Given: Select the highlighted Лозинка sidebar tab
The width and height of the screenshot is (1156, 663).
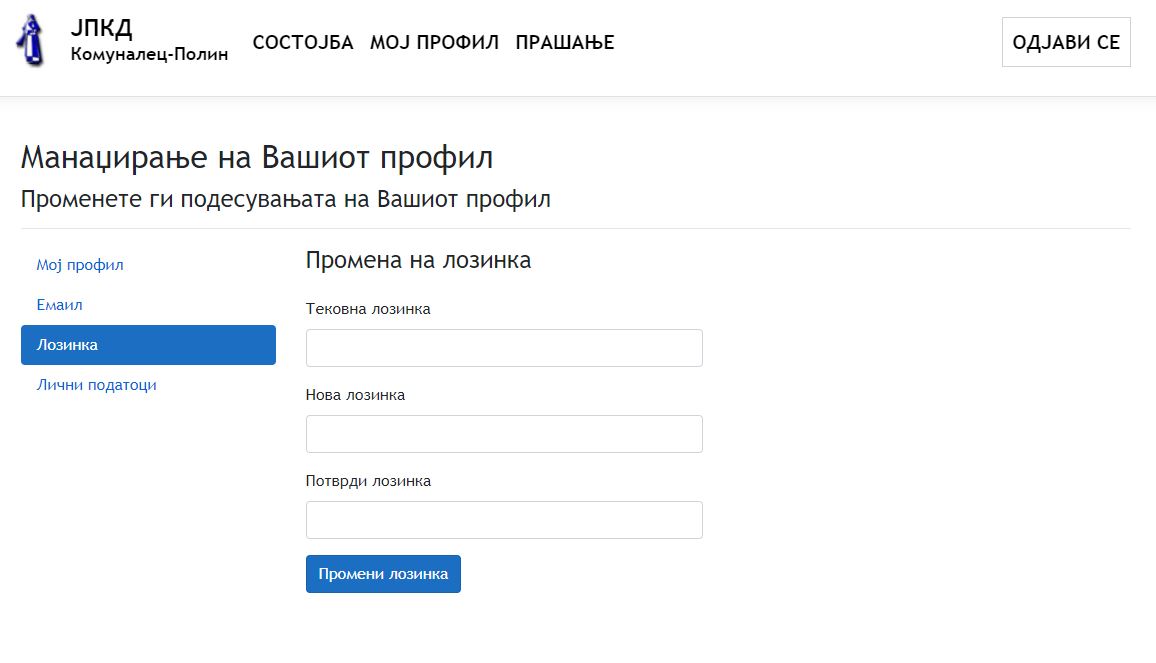Looking at the screenshot, I should [148, 345].
